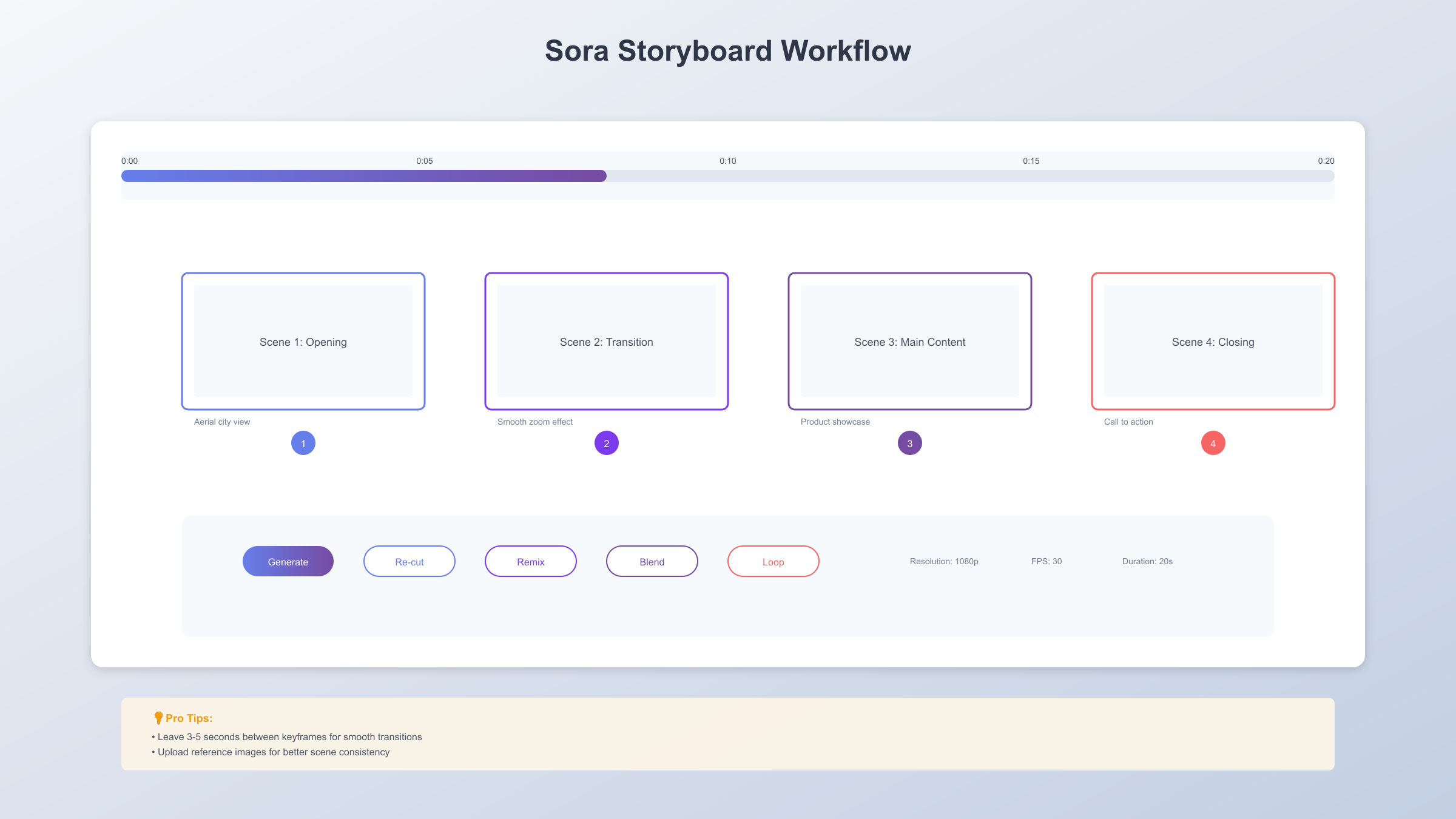Open the Scene 1: Opening thumbnail
1456x819 pixels.
click(x=303, y=341)
